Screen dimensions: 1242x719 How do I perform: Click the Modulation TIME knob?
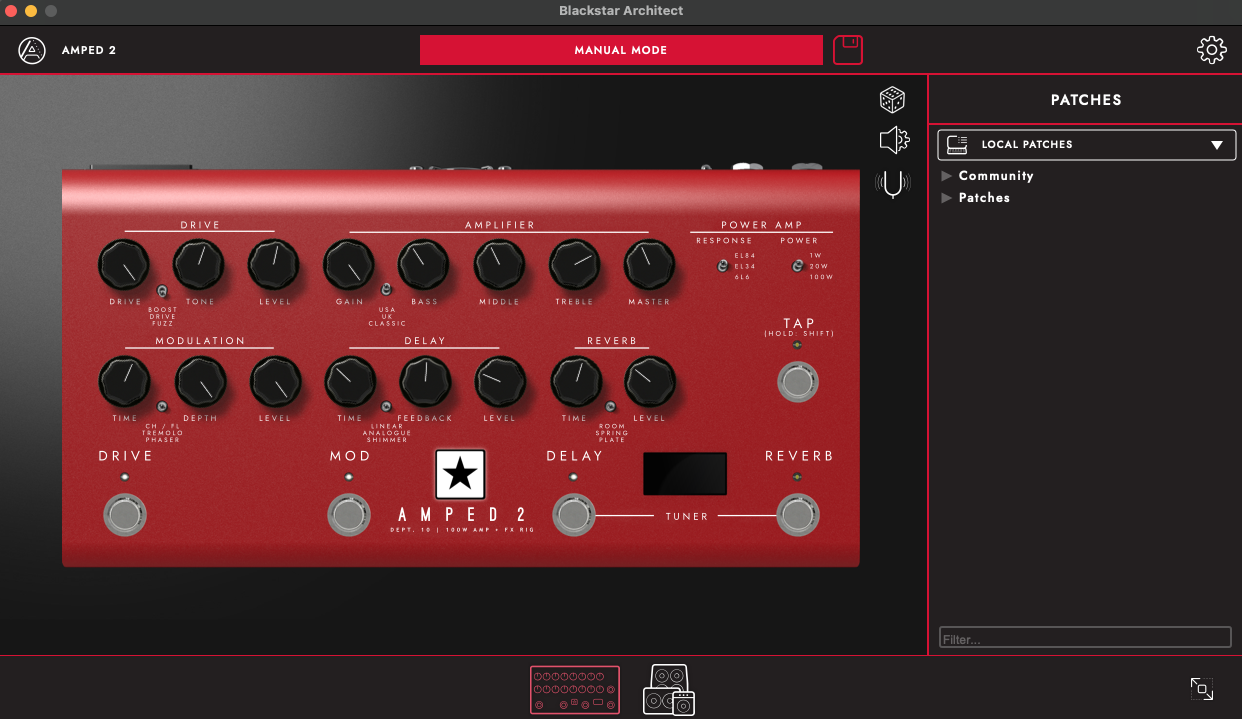click(125, 382)
